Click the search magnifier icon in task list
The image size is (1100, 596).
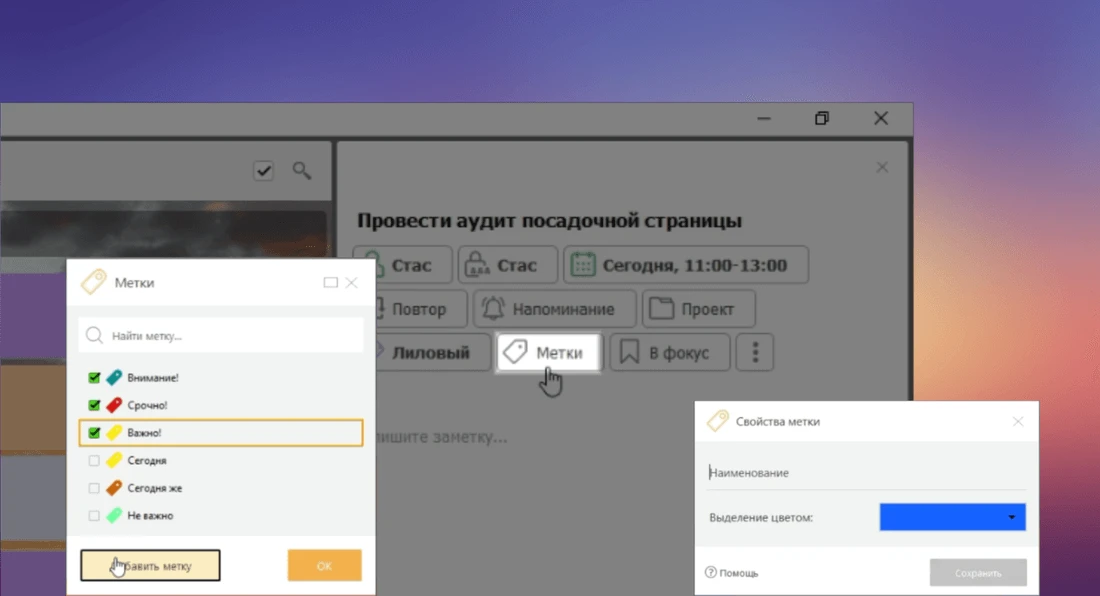coord(301,171)
